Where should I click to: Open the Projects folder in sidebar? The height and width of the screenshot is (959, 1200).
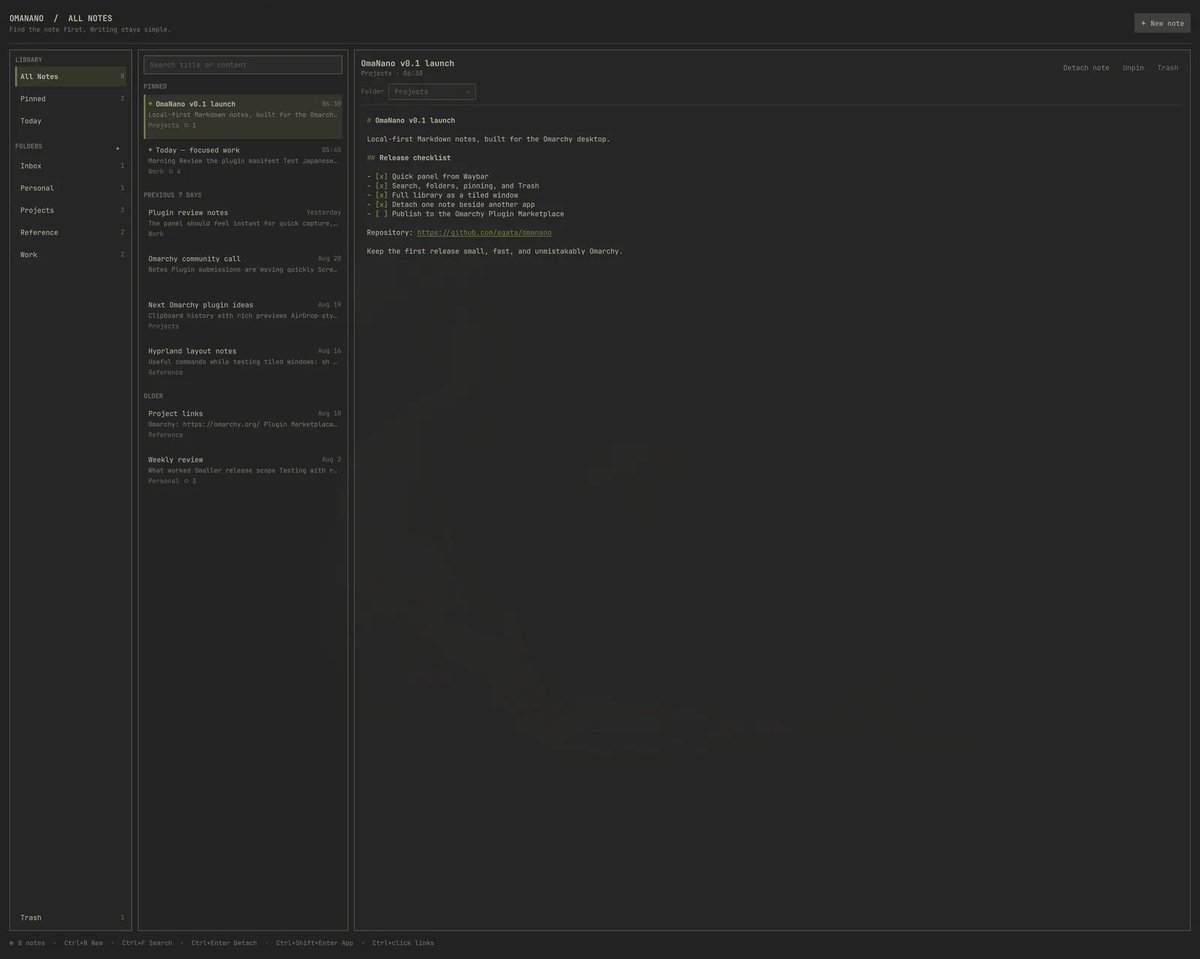[70, 211]
